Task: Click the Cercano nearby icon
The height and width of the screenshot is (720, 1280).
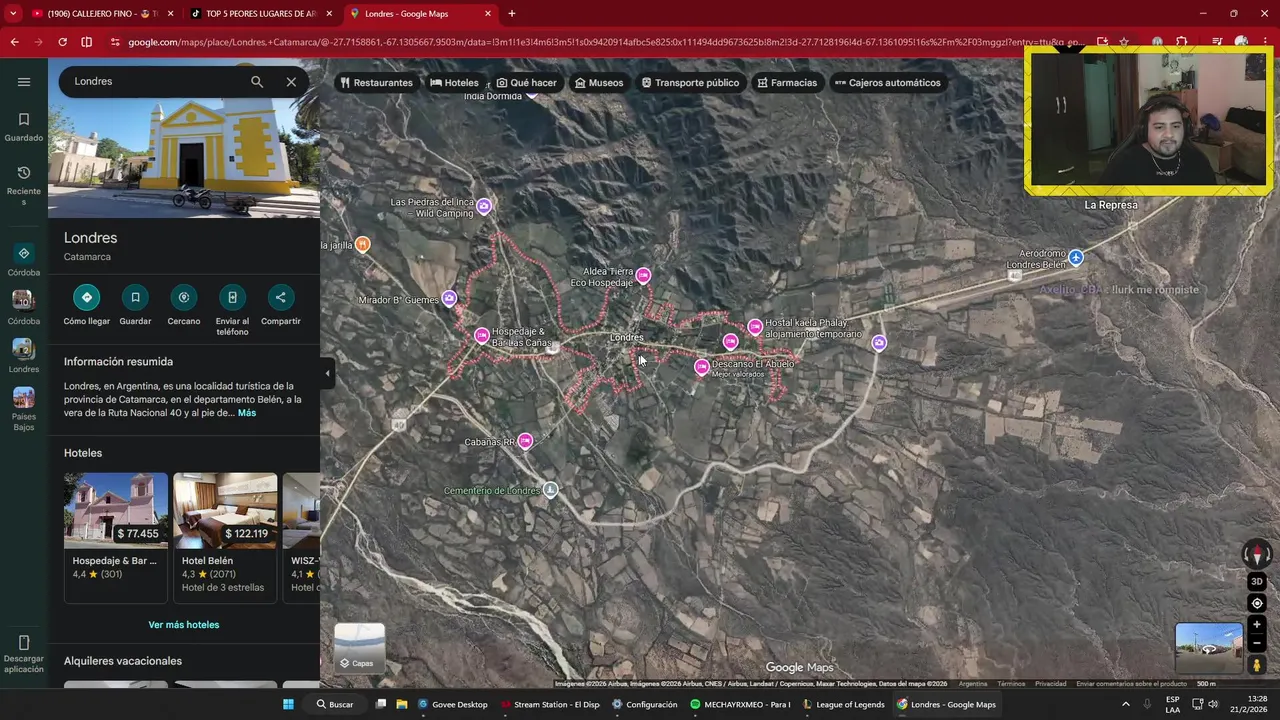Action: (184, 297)
